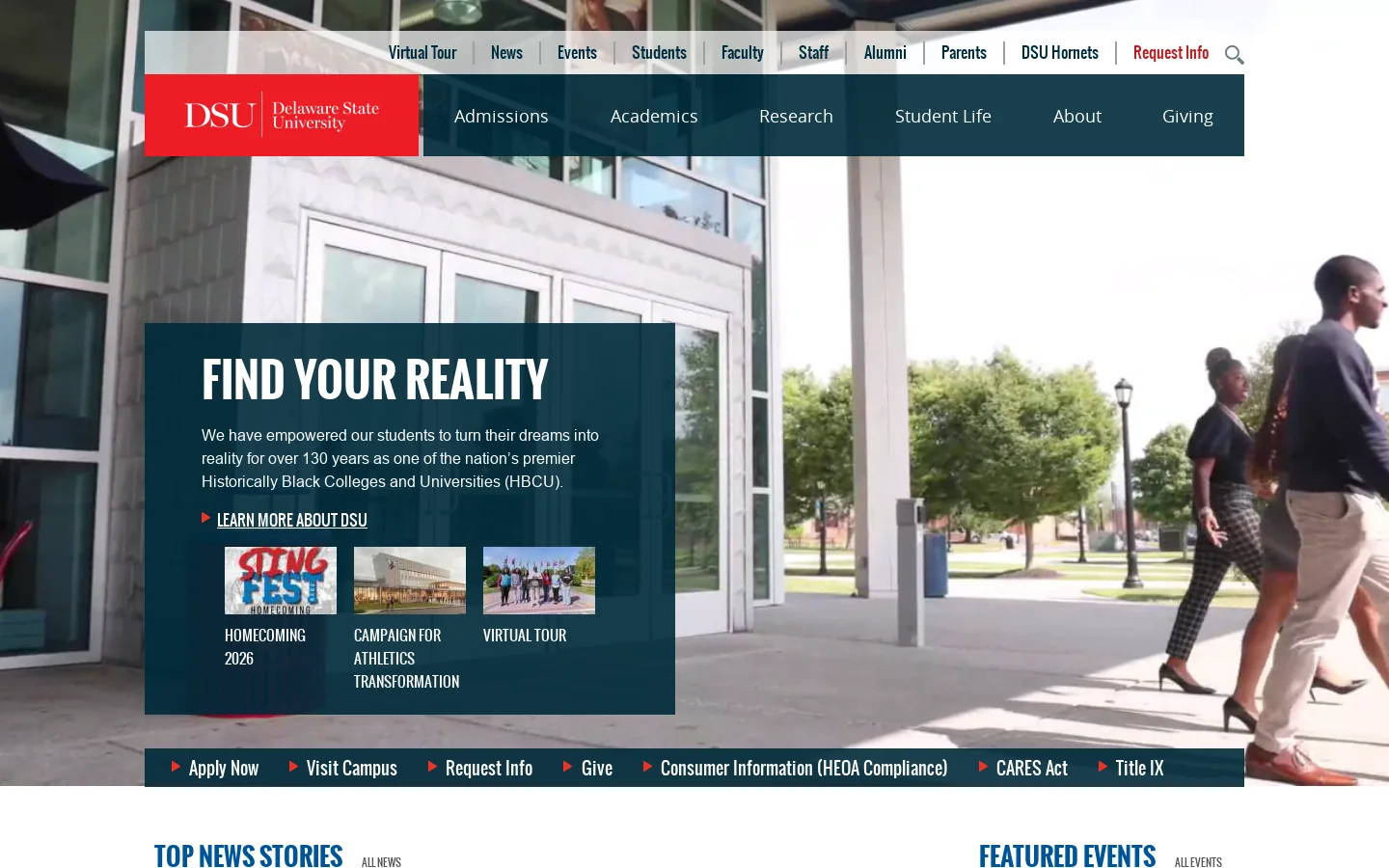Click Apply Now in the quick links bar
1389x868 pixels.
(224, 768)
